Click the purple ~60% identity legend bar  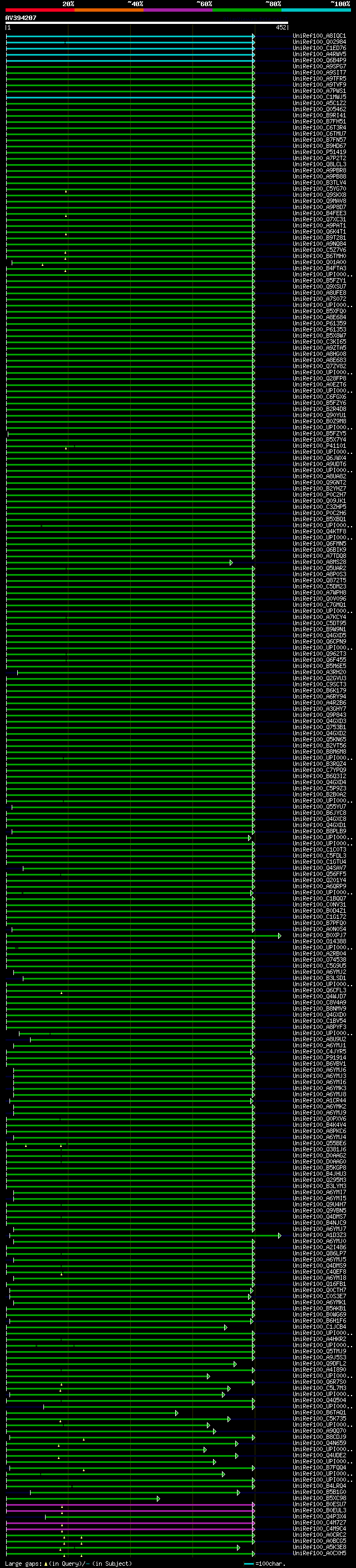pos(179,10)
